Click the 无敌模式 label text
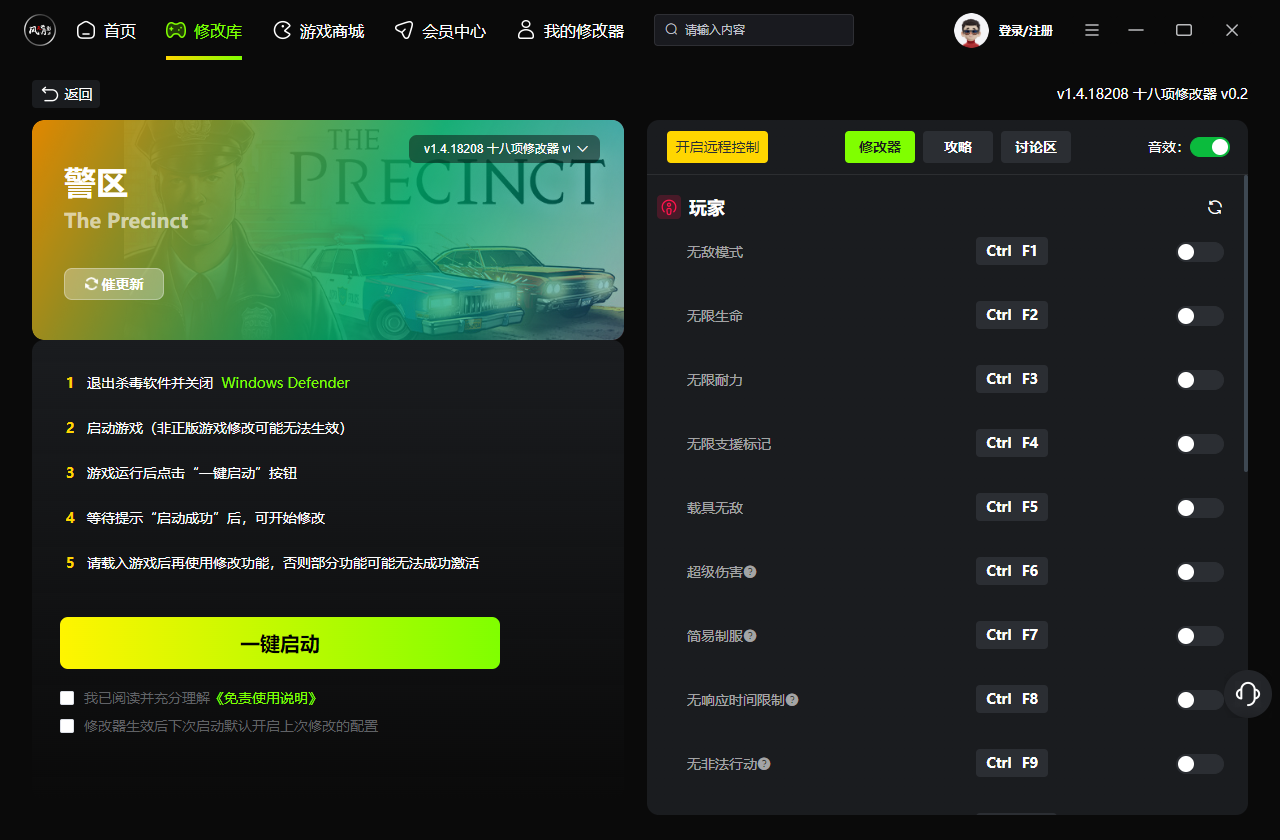 point(715,252)
